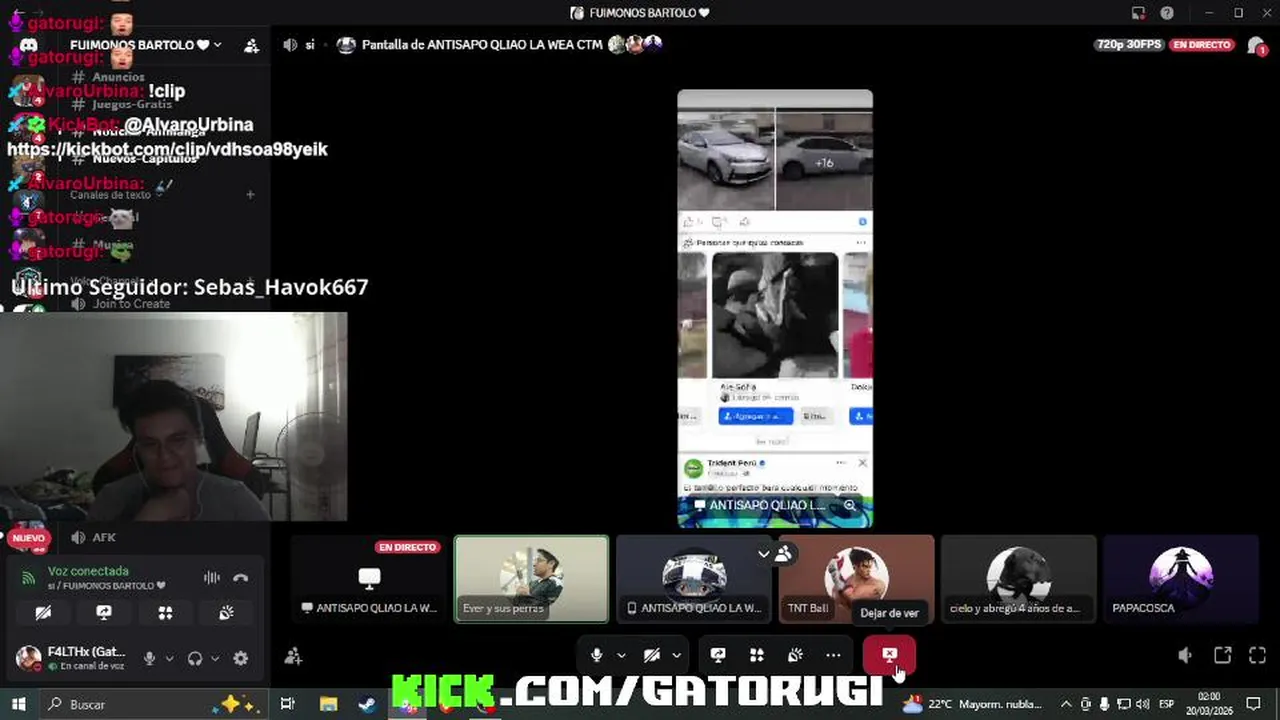Expand camera options arrow in call controls
1280x720 pixels.
[677, 655]
